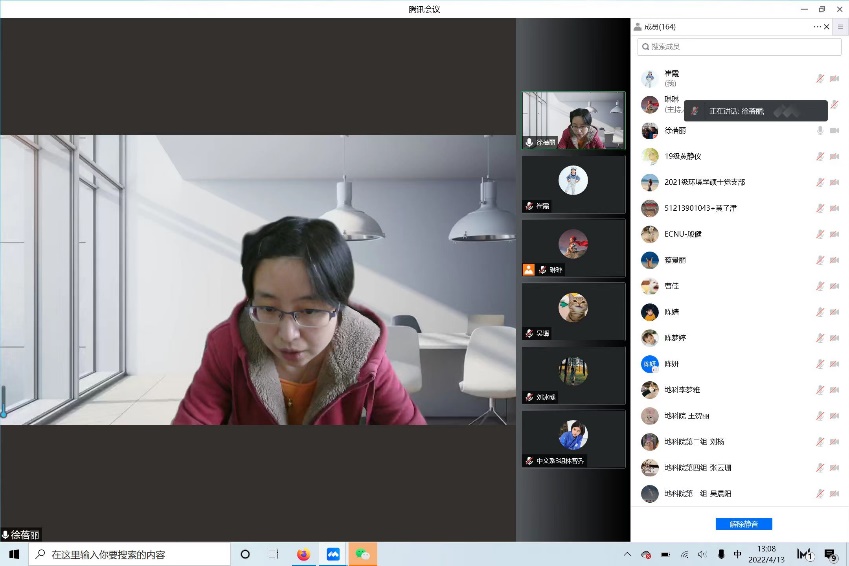The height and width of the screenshot is (566, 849).
Task: Click the Windows Start button
Action: pyautogui.click(x=14, y=554)
